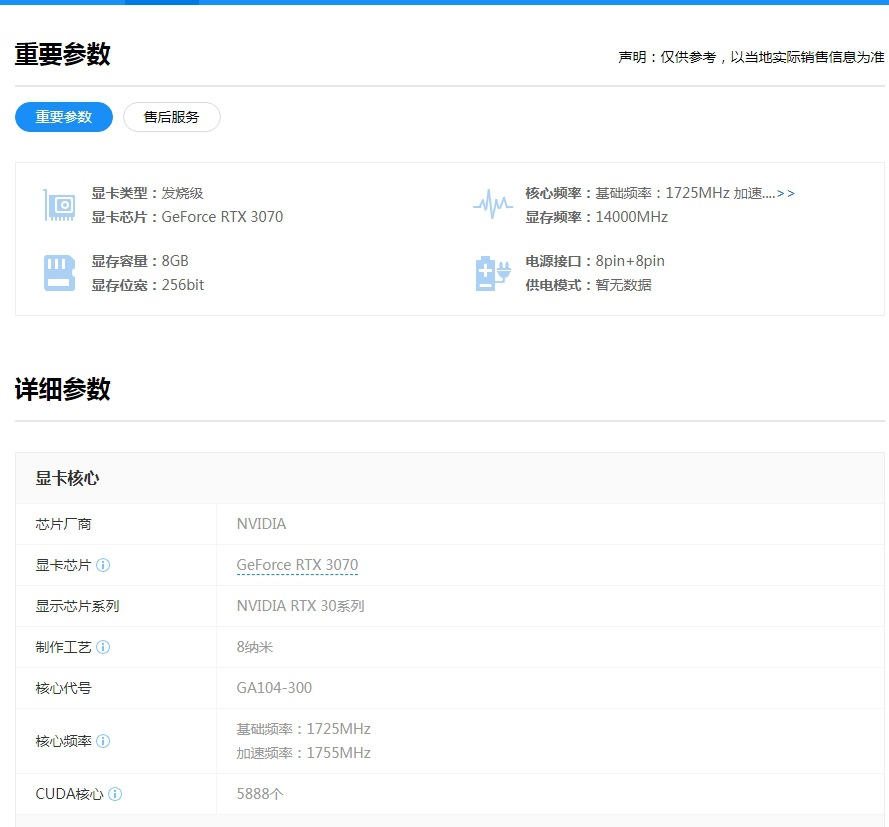
Task: Click the 显存容量：8GB text
Action: [140, 261]
